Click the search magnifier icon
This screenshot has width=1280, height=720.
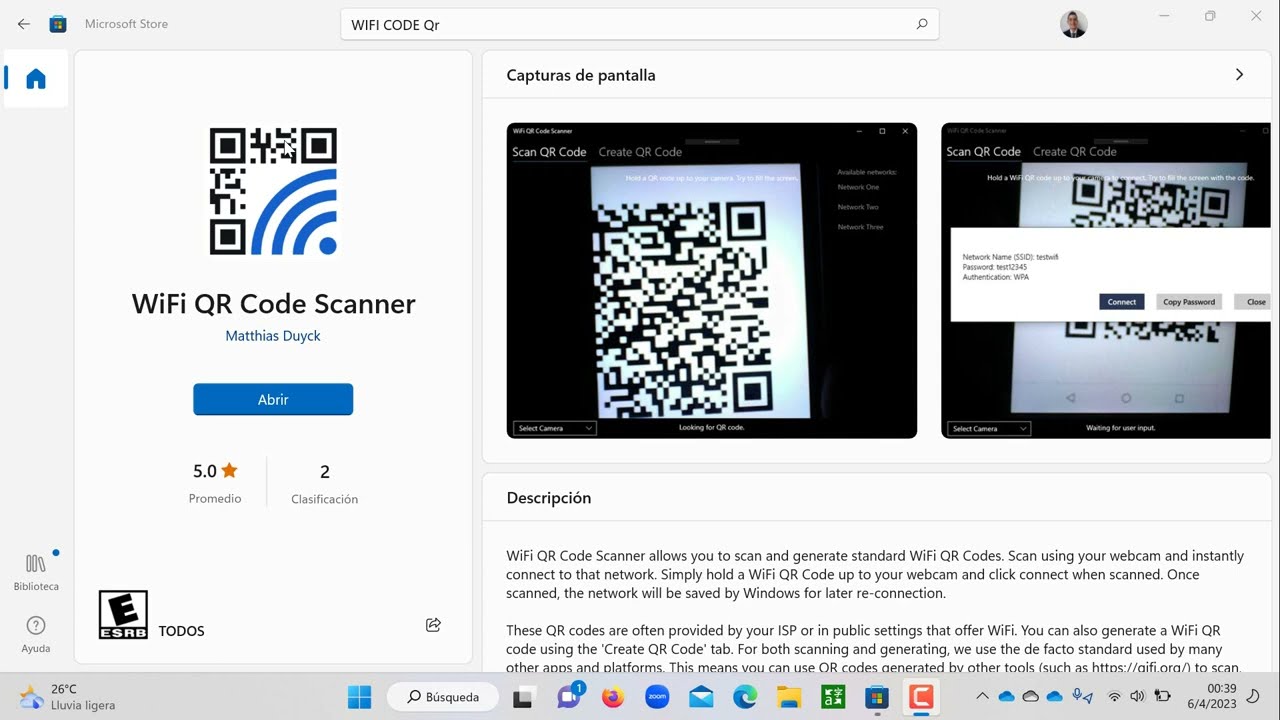(922, 24)
